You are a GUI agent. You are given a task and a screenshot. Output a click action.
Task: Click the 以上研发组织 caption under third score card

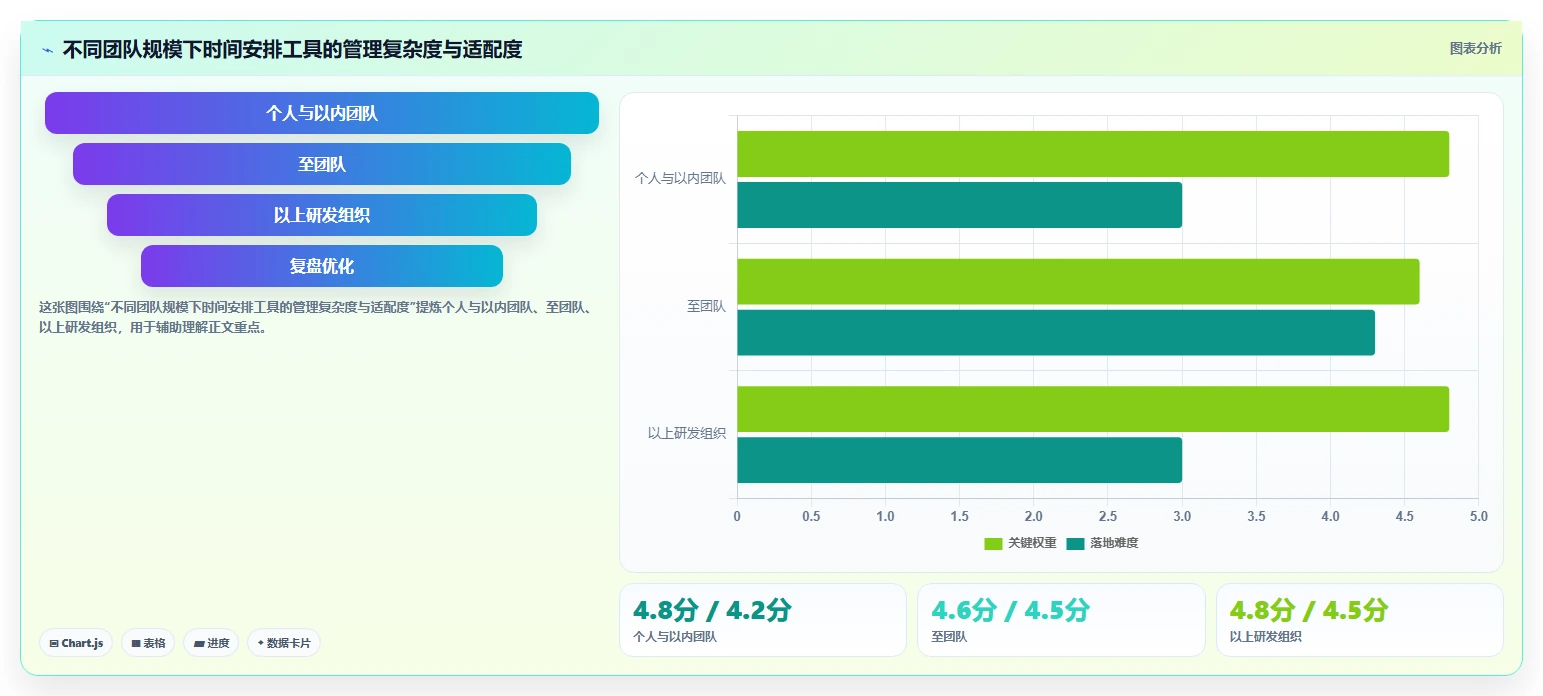[1266, 636]
